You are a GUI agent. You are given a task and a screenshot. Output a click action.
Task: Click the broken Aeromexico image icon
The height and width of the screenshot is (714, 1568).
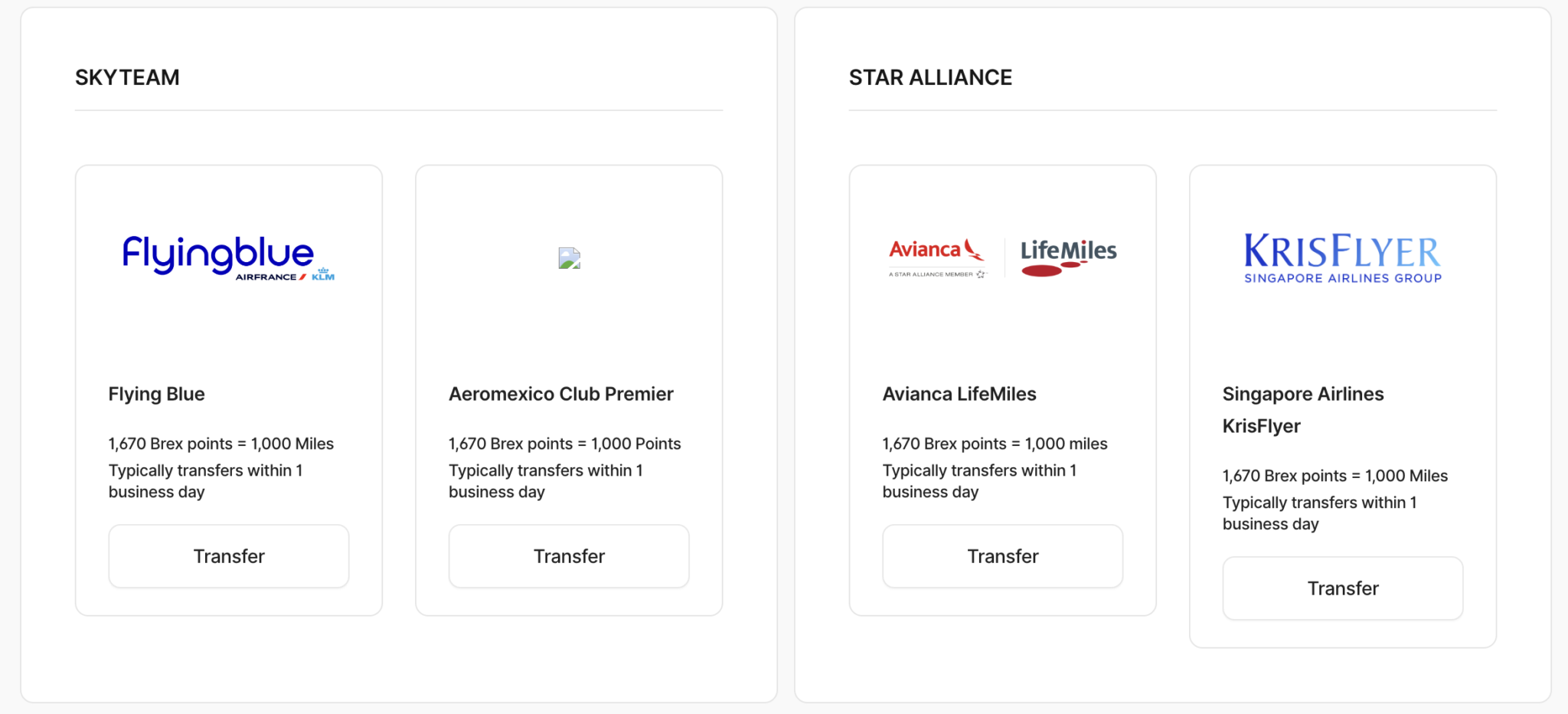[569, 258]
